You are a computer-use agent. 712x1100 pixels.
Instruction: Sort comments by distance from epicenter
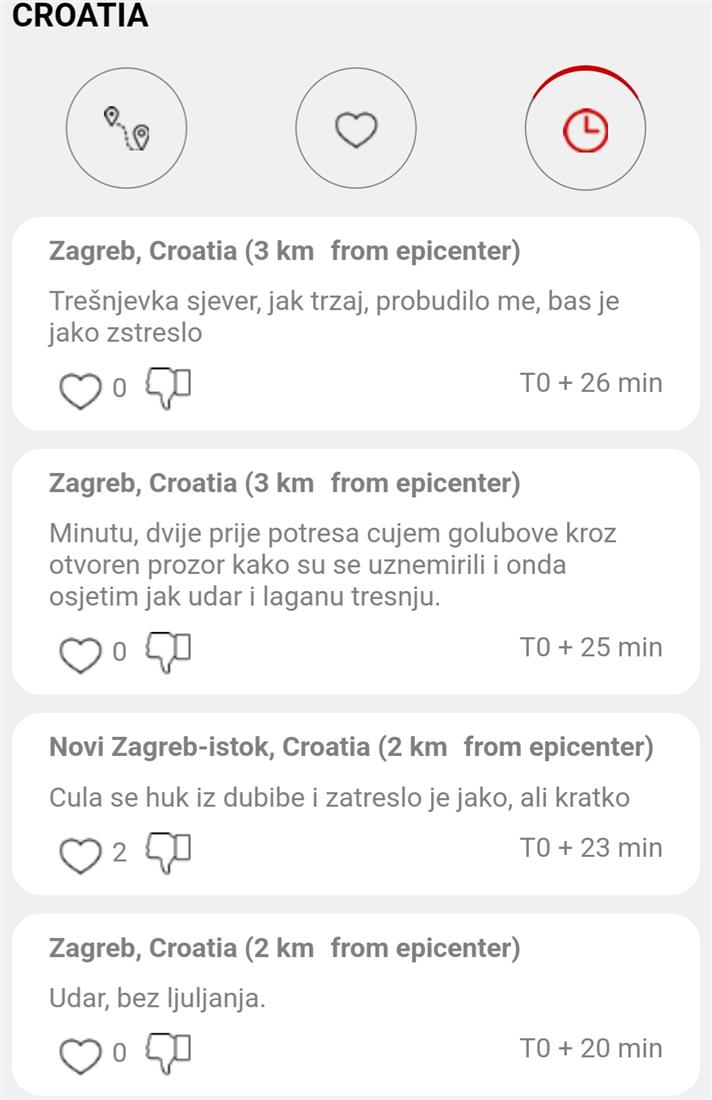tap(126, 129)
